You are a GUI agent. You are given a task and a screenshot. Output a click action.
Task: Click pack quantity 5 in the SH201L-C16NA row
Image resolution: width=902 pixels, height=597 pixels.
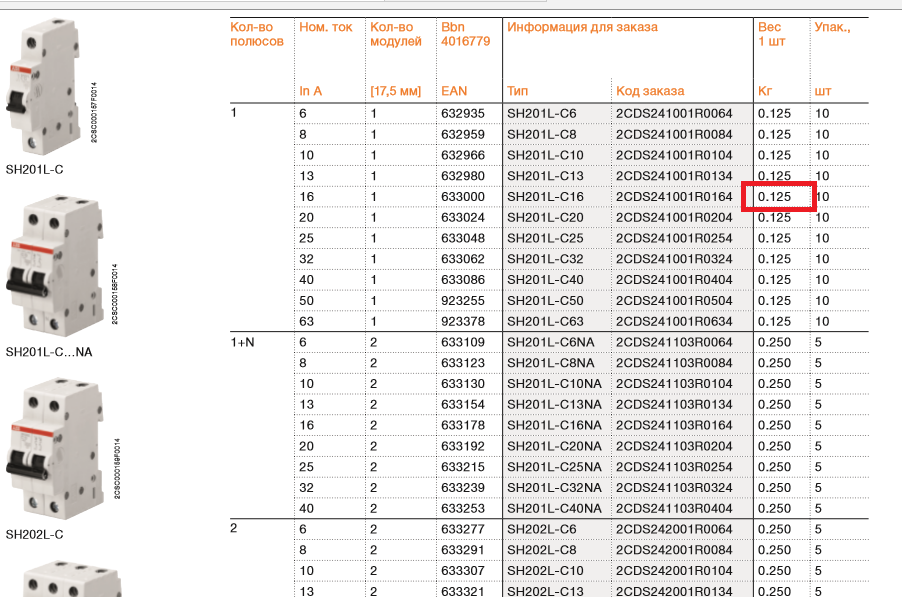click(818, 425)
